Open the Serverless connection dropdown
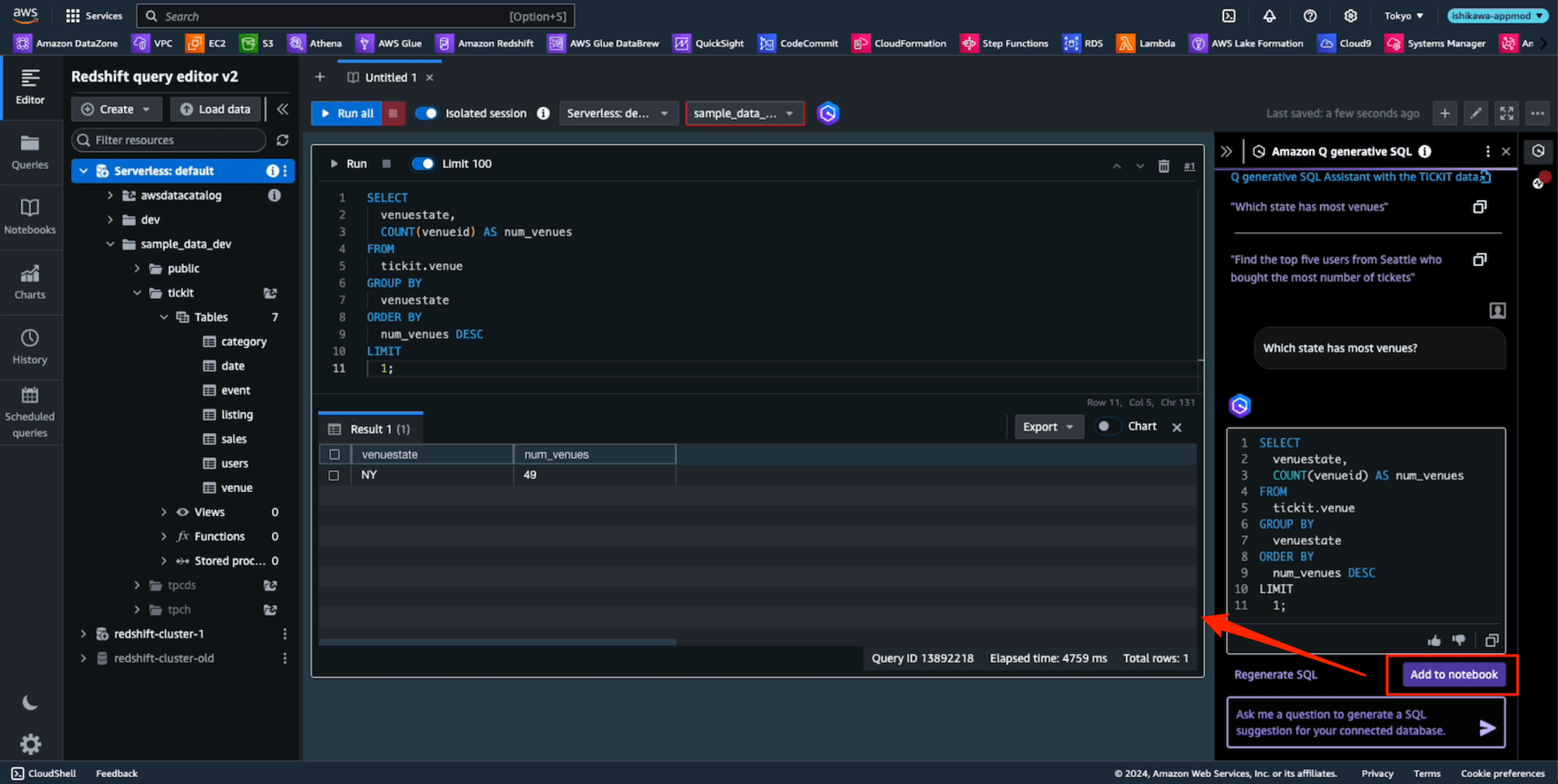 tap(618, 114)
